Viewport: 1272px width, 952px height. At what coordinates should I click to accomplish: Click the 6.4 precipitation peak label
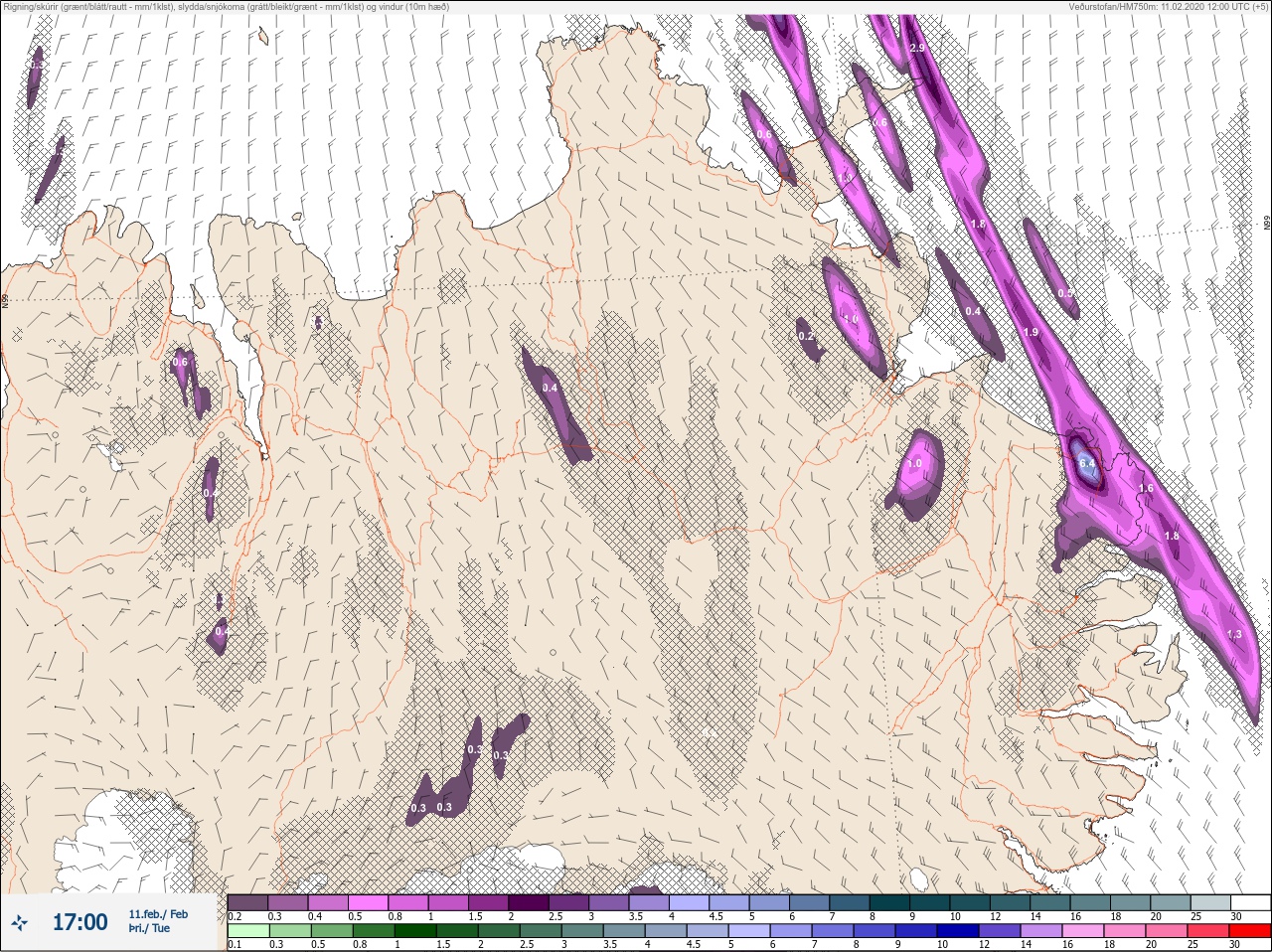click(1087, 464)
